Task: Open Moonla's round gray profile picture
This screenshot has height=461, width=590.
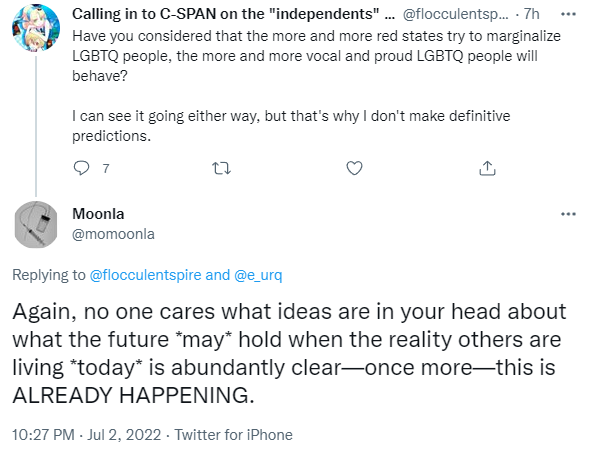Action: tap(36, 225)
